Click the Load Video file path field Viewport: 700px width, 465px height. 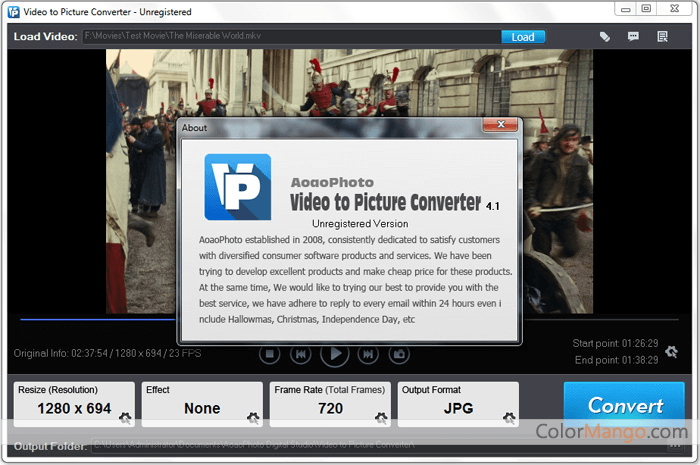tap(290, 37)
